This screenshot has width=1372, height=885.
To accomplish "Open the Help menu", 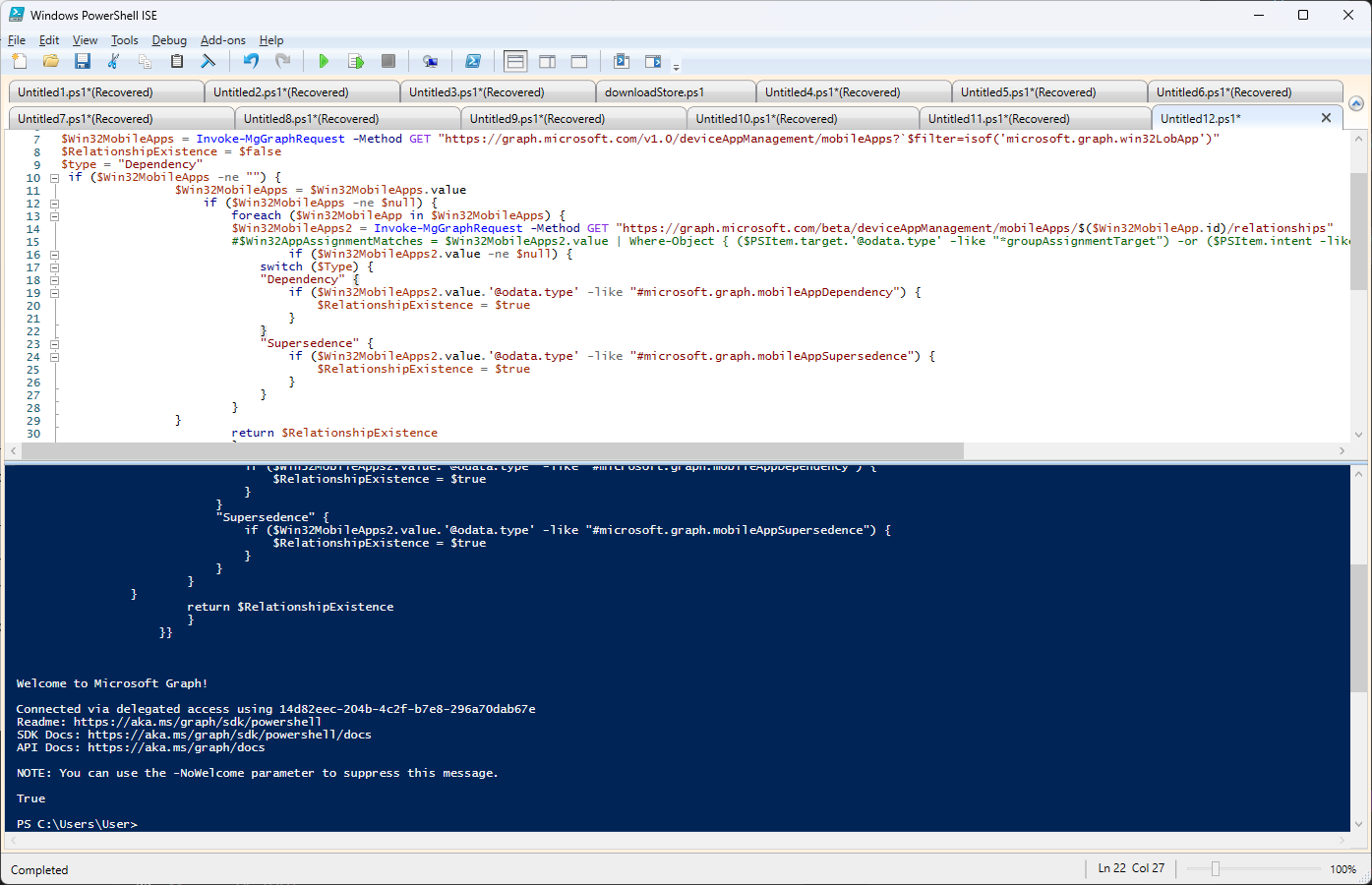I will tap(271, 40).
